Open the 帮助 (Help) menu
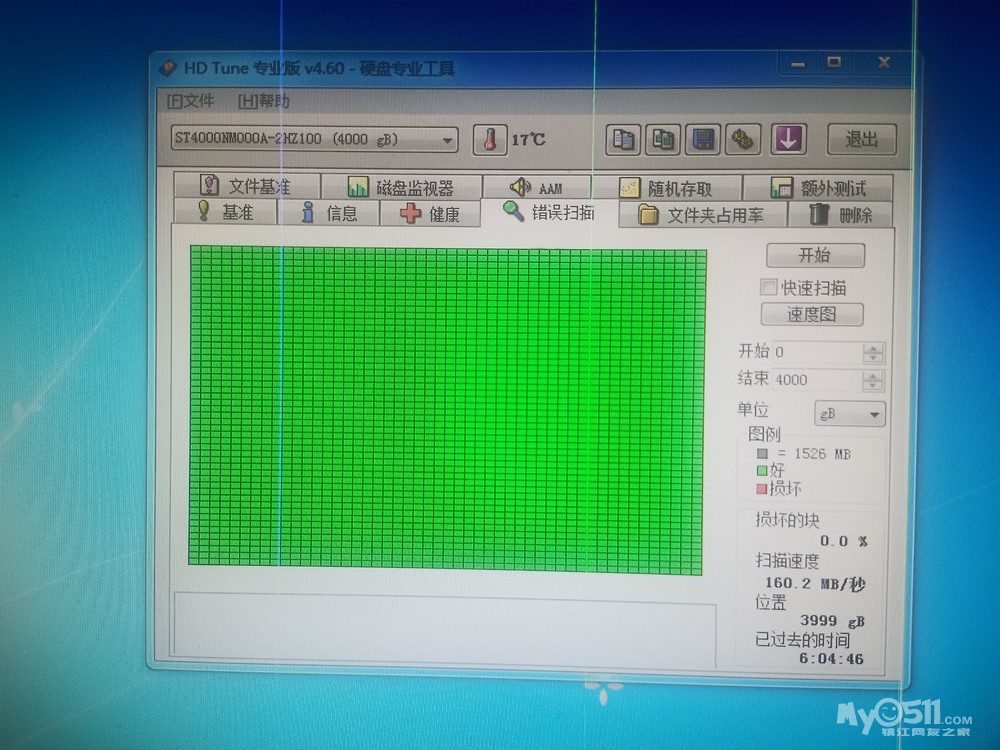 [x=264, y=101]
